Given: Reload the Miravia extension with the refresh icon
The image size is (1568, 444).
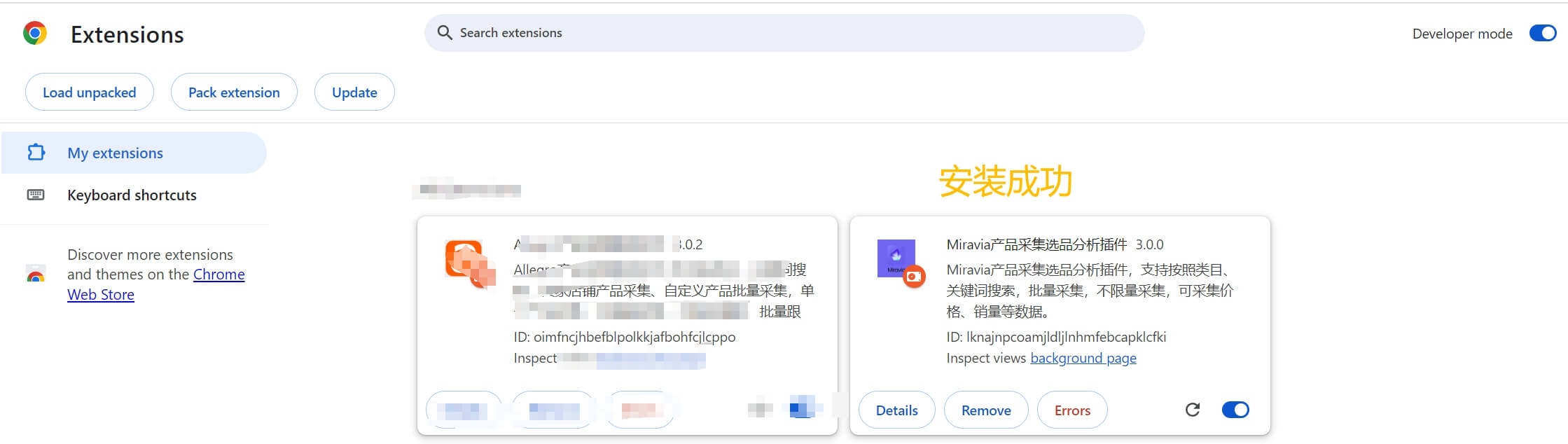Looking at the screenshot, I should click(x=1193, y=410).
